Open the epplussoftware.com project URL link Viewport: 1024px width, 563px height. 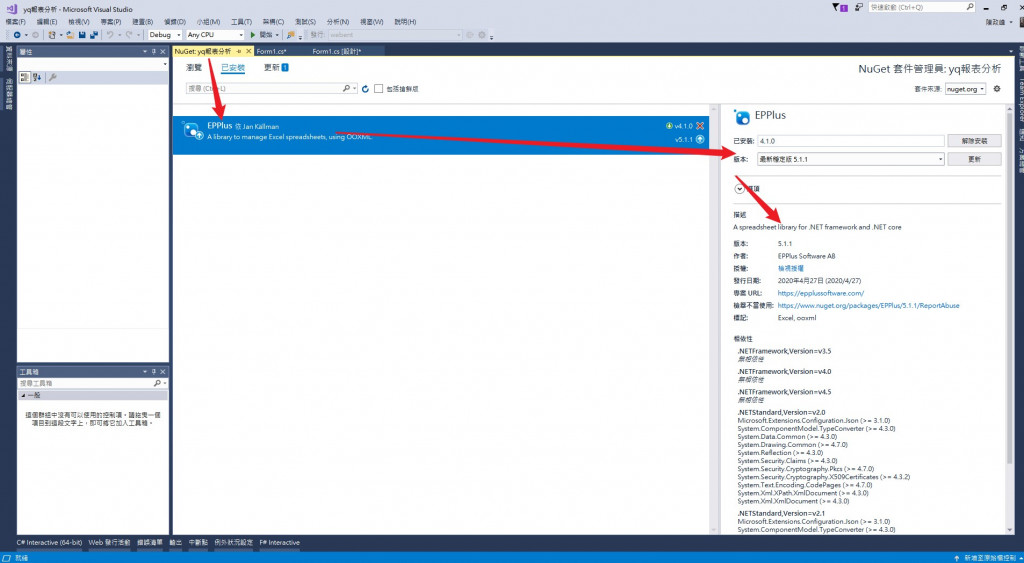click(x=820, y=293)
